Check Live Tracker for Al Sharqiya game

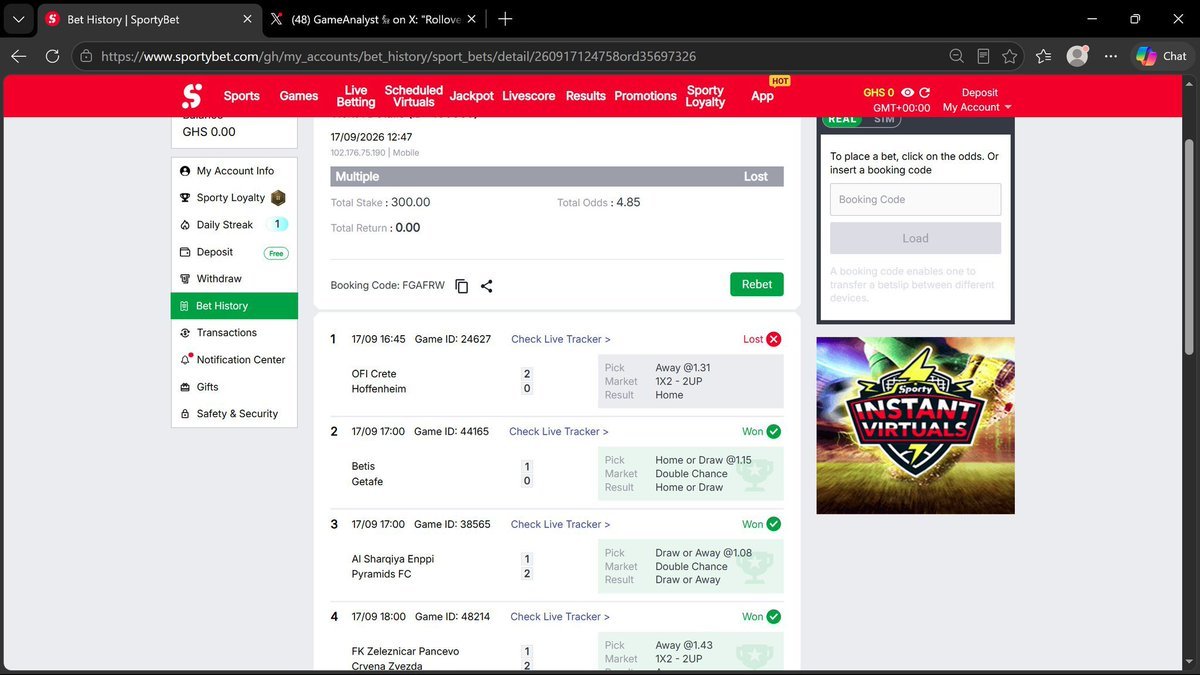[560, 524]
